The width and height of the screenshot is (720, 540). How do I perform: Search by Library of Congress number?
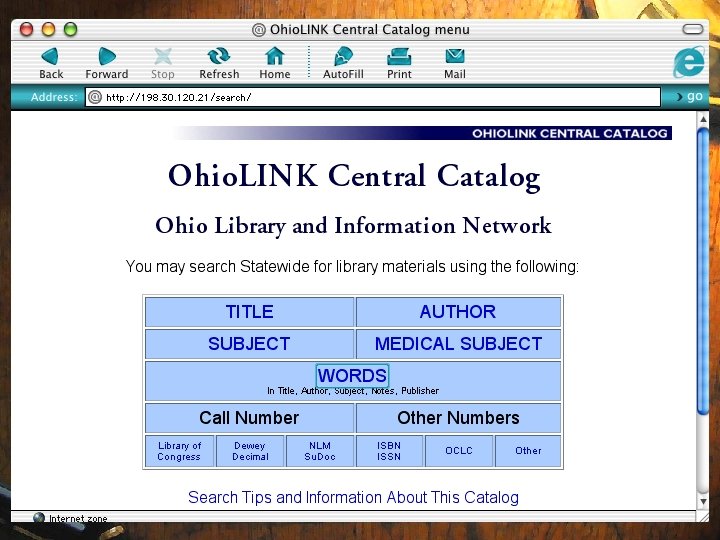[x=179, y=451]
